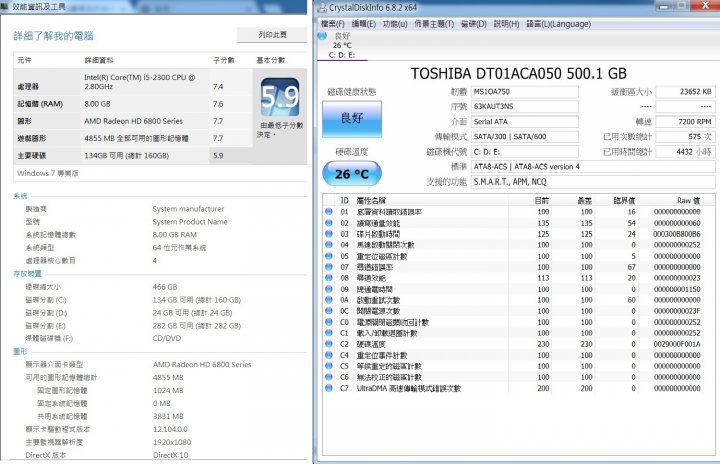Click the interface field Serial ATA
The image size is (720, 464).
click(x=524, y=122)
